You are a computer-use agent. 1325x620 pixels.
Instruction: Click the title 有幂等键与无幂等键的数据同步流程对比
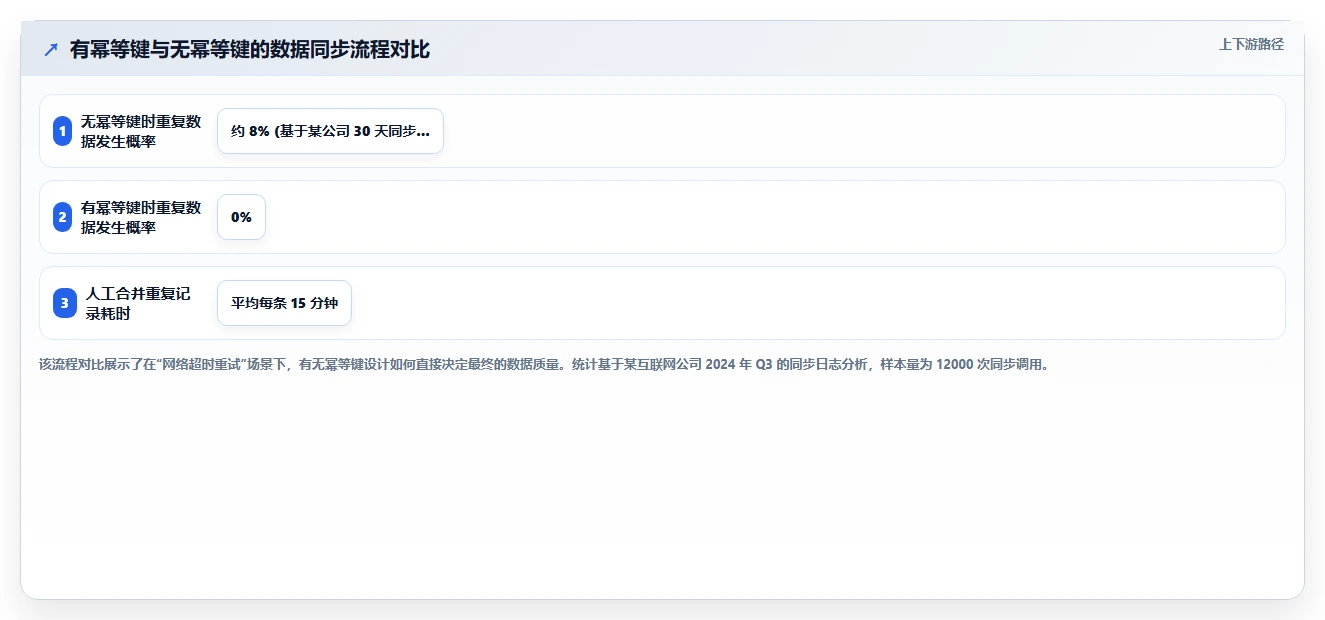tap(250, 49)
